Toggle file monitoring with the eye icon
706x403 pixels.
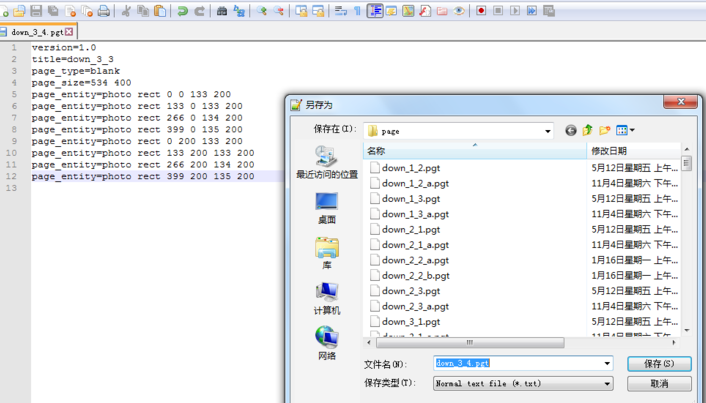tap(459, 11)
